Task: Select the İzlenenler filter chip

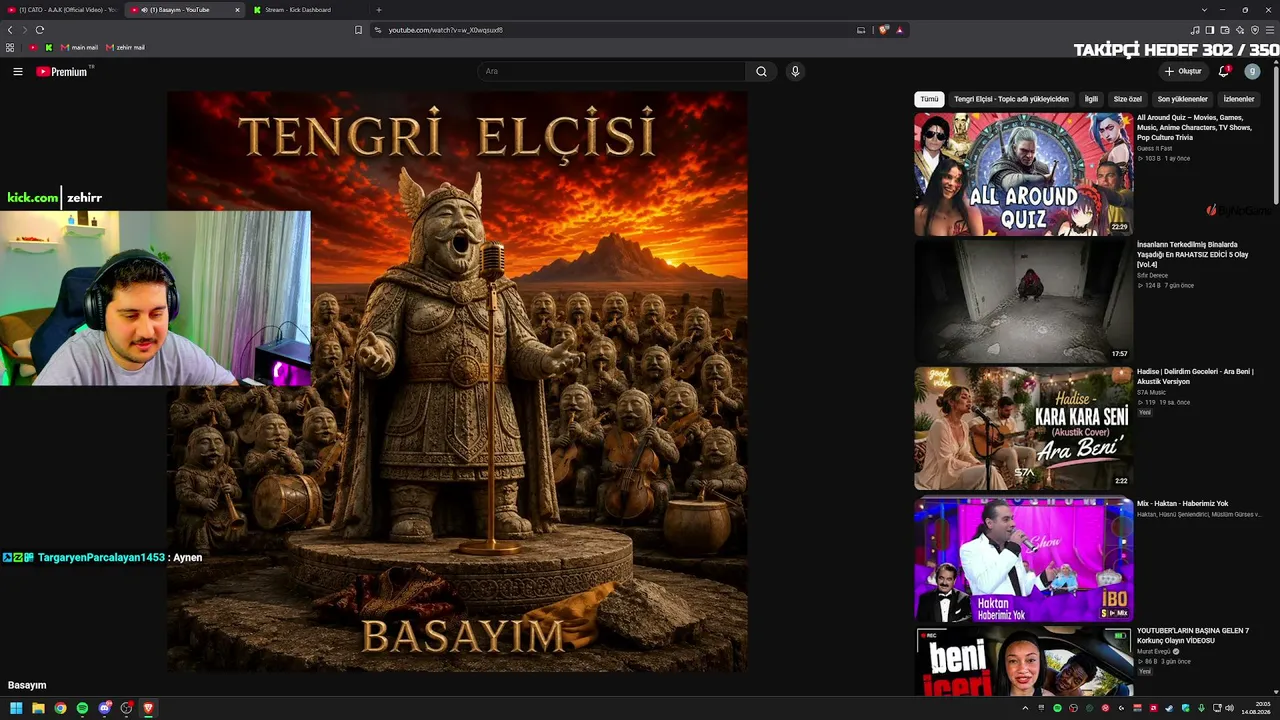Action: [1239, 99]
